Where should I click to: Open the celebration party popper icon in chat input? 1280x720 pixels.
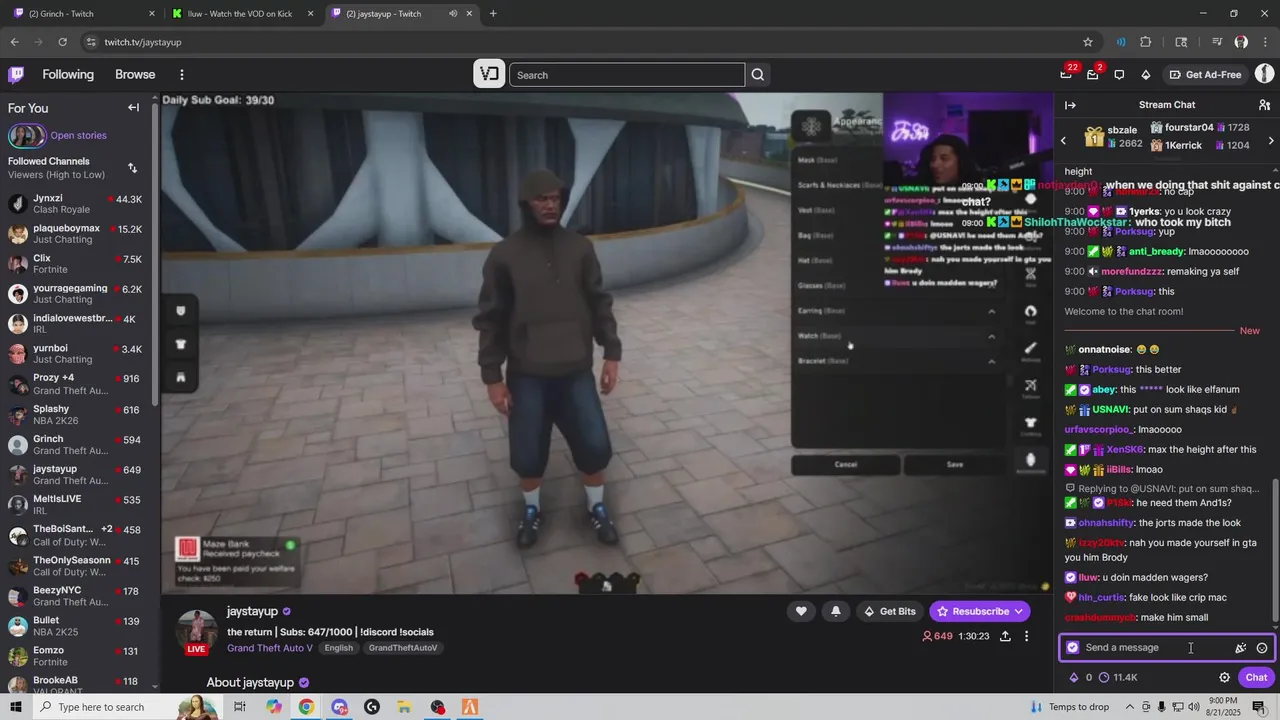1241,648
